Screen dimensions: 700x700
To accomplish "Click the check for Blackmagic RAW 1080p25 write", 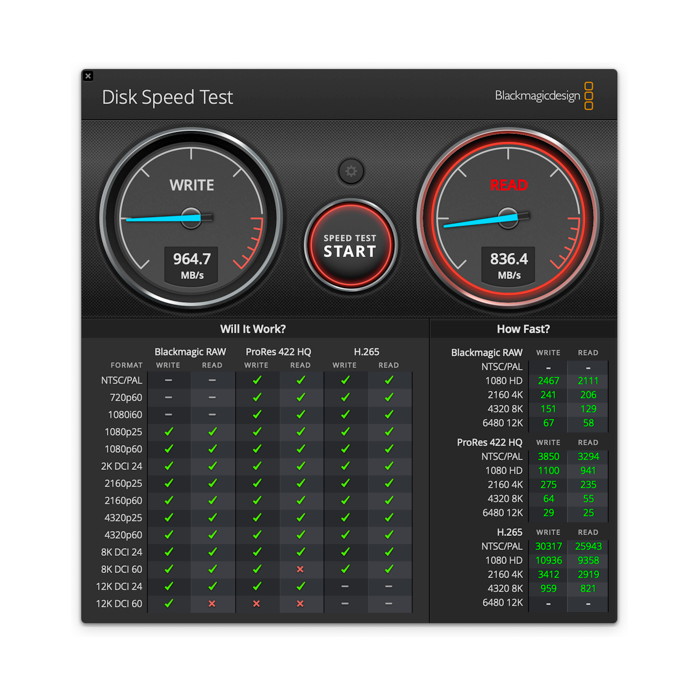I will tap(169, 432).
